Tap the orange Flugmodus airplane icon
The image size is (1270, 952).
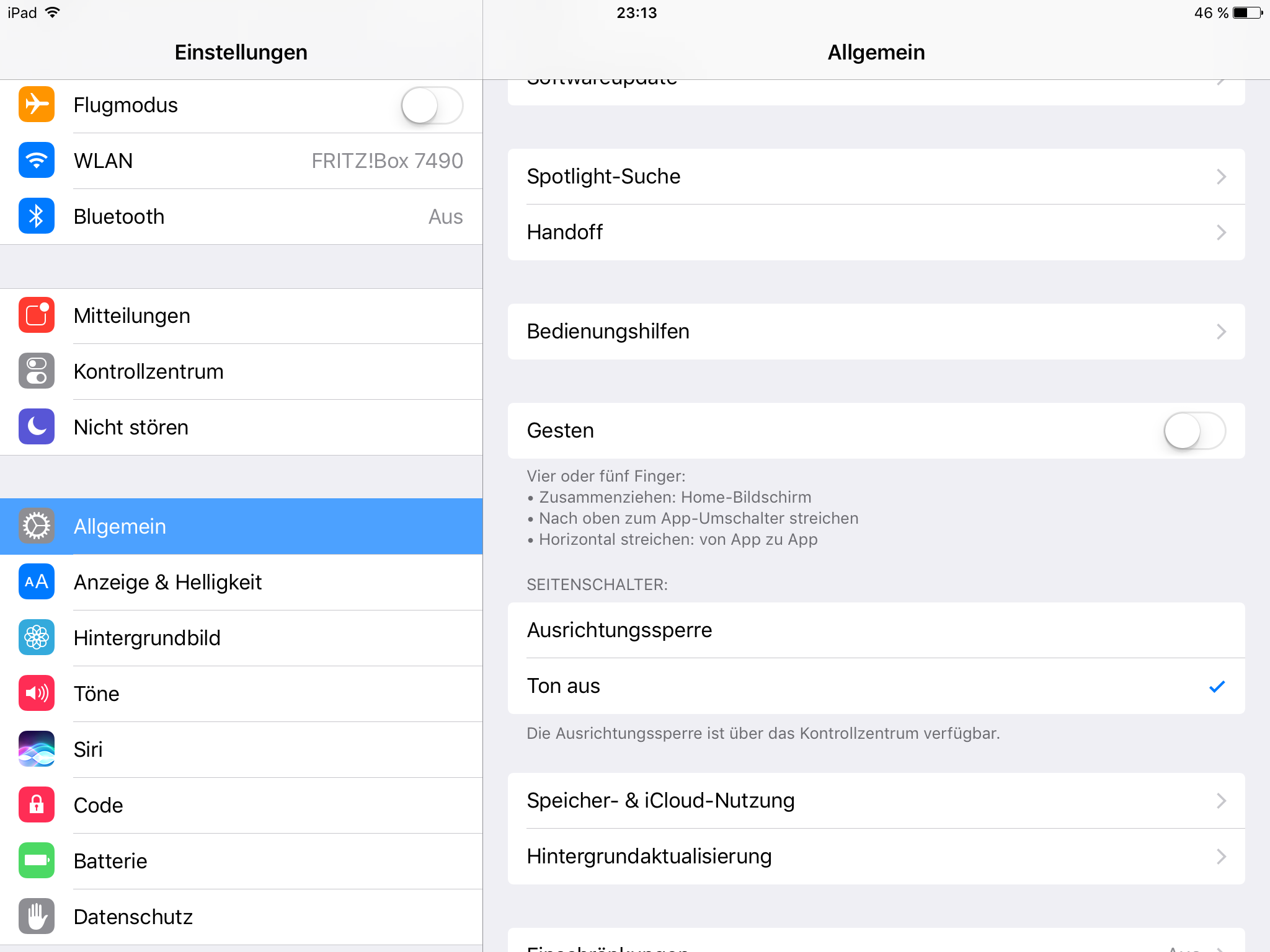(x=37, y=104)
